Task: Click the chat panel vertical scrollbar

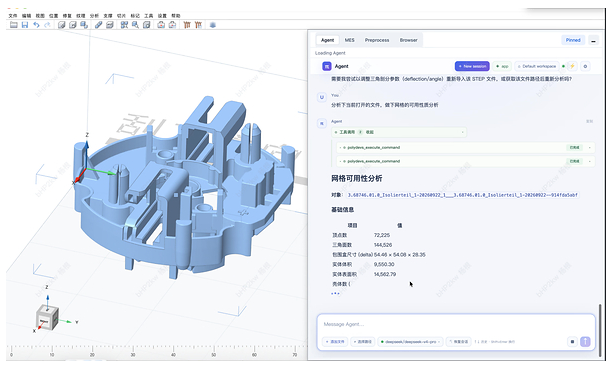Action: click(x=600, y=327)
